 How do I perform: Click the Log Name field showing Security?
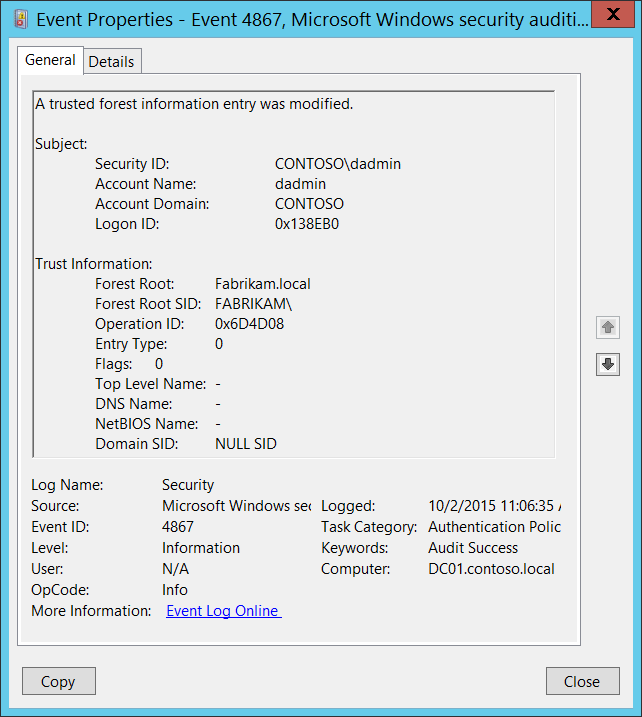pos(188,485)
